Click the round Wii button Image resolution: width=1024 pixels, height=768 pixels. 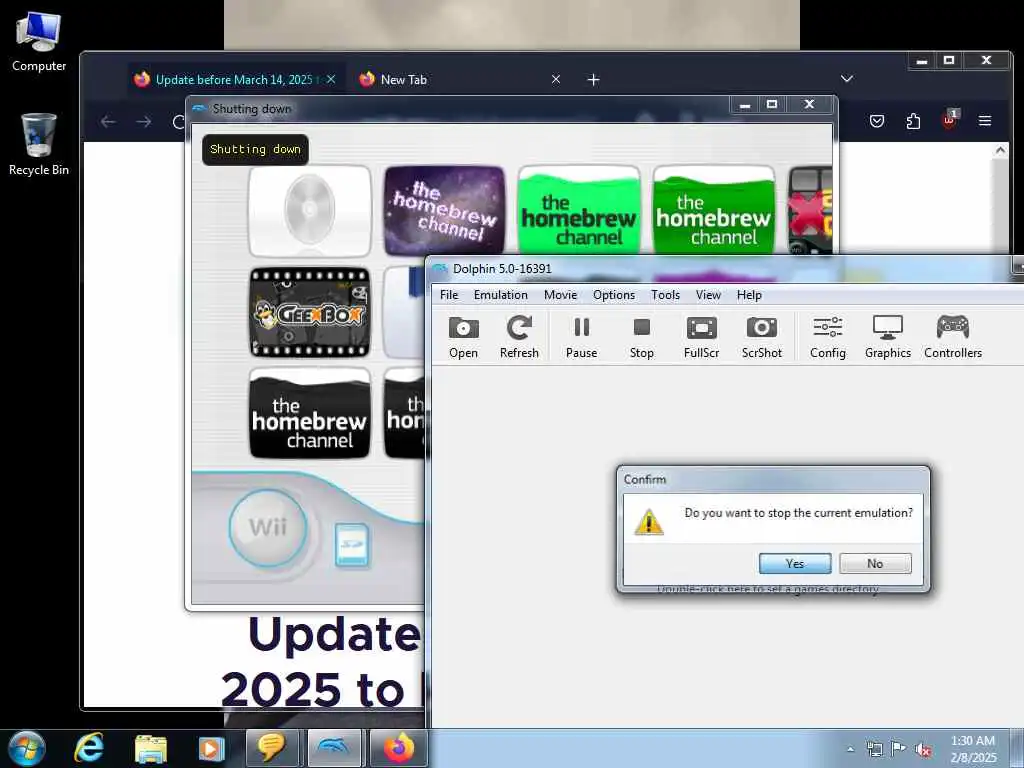(268, 528)
